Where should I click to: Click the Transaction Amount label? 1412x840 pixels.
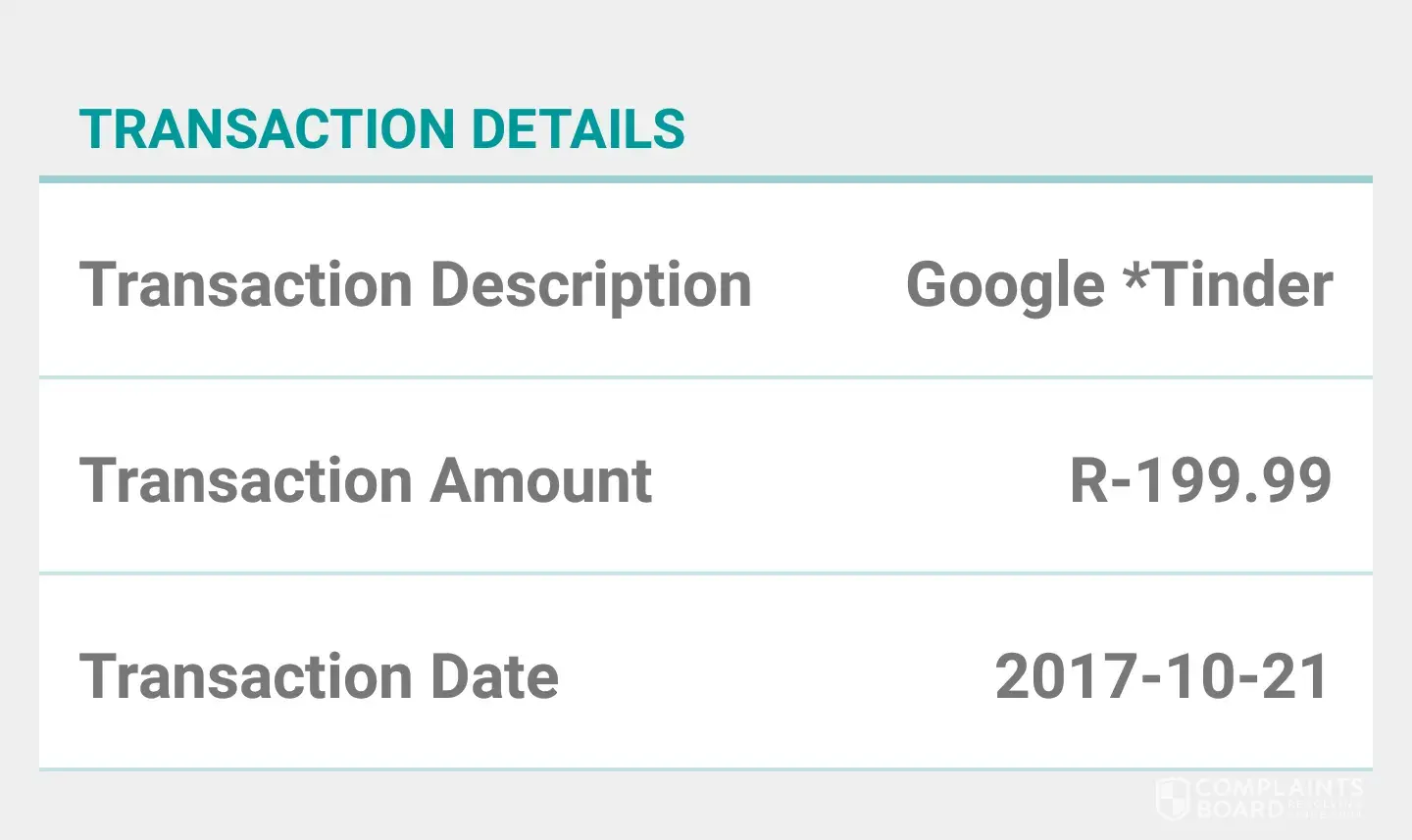[x=366, y=481]
